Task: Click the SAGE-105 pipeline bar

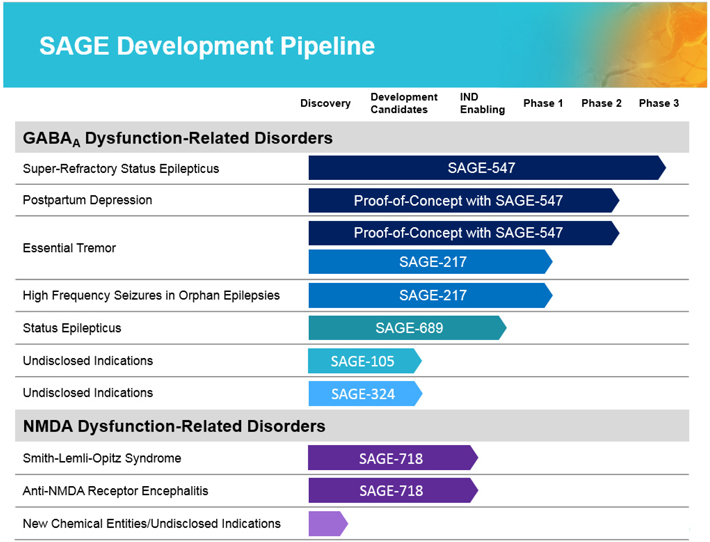Action: (x=364, y=361)
